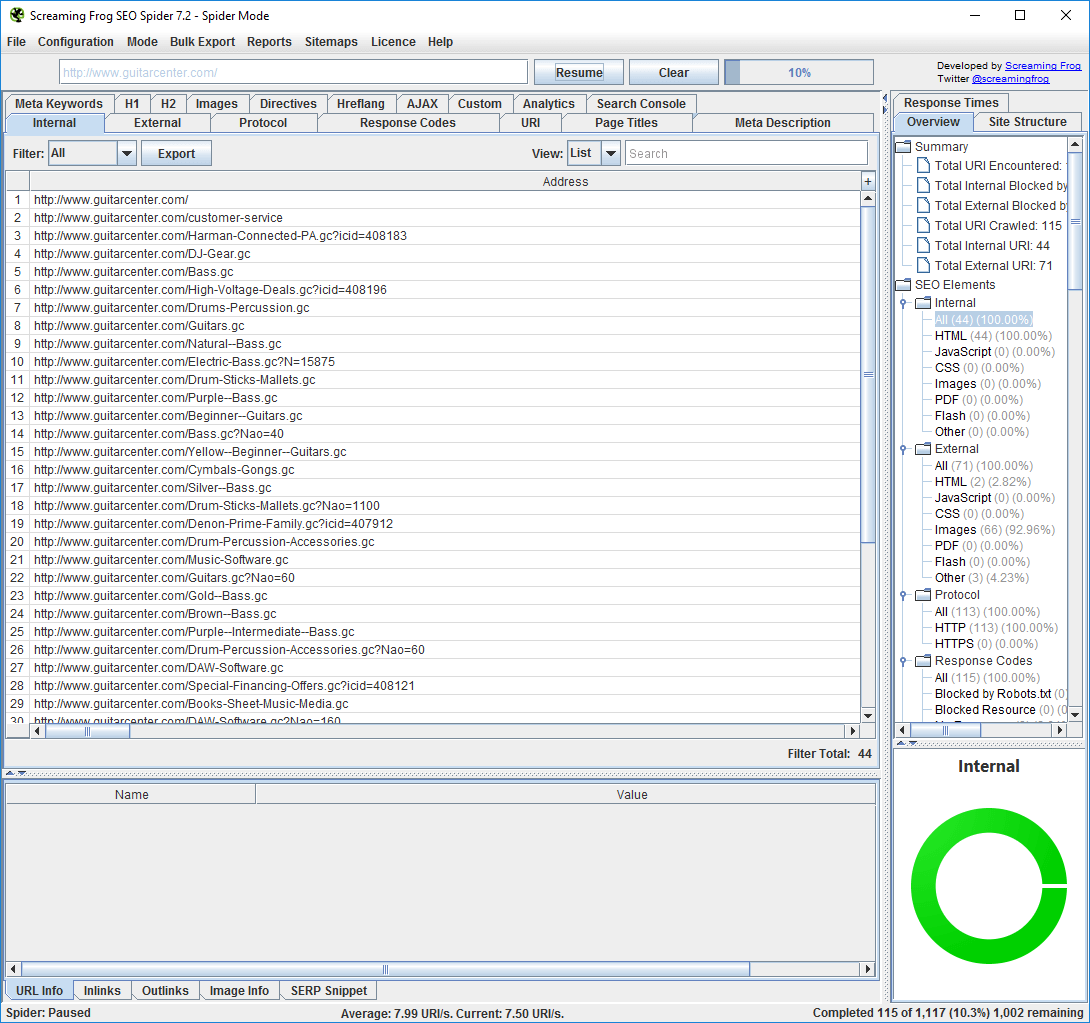Click the Export button
The width and height of the screenshot is (1090, 1023).
coord(177,154)
